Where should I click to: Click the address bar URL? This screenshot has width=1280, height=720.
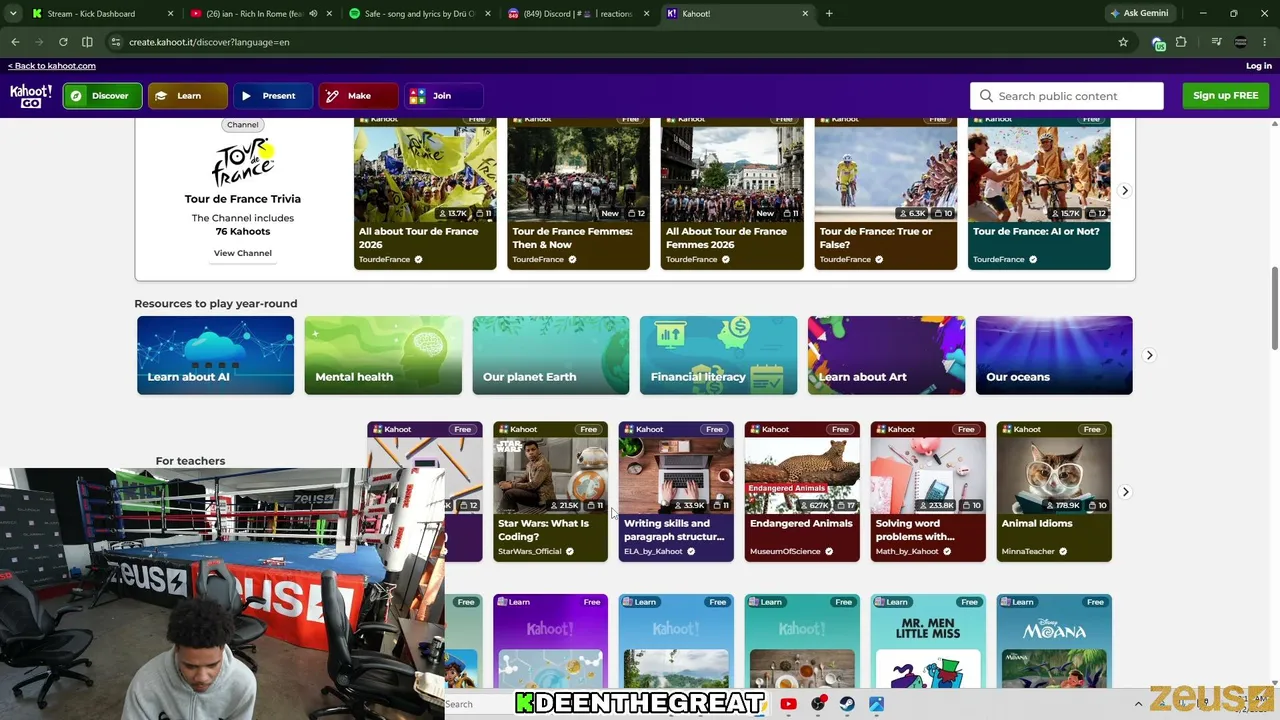tap(209, 42)
